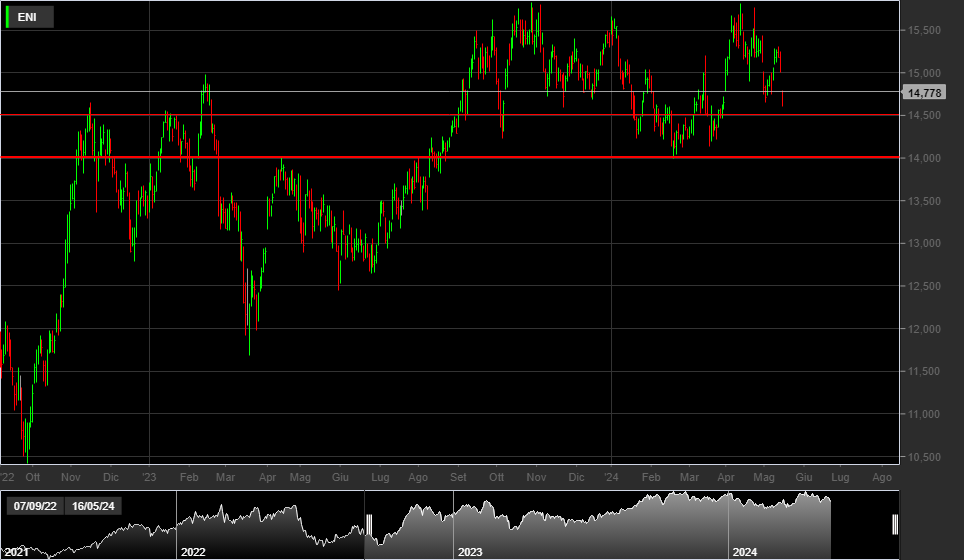Click the 11,000 price axis label

[924, 414]
